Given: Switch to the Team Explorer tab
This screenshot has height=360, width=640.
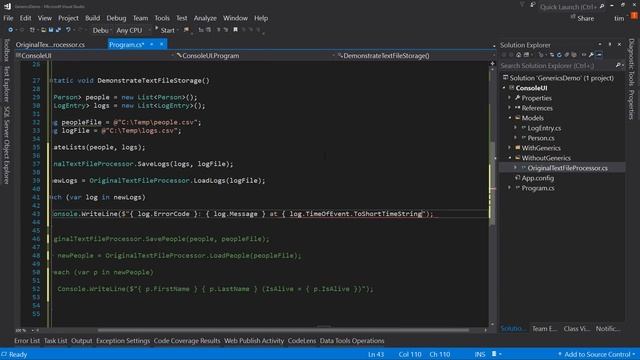Looking at the screenshot, I should pyautogui.click(x=544, y=329).
